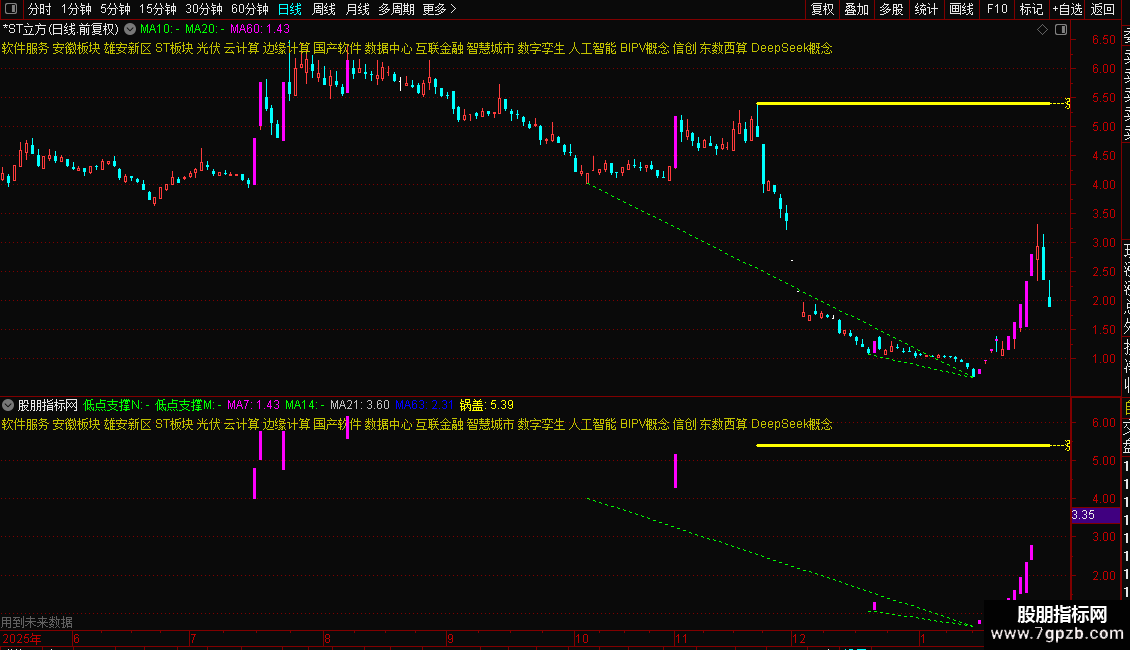Click 返回 to go back
The image size is (1130, 650).
coord(1103,9)
